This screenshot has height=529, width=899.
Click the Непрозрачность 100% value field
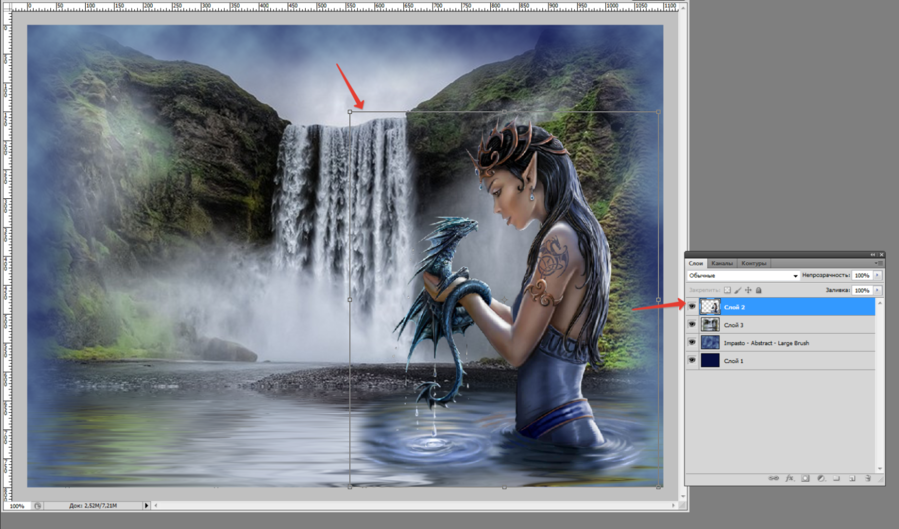(862, 276)
